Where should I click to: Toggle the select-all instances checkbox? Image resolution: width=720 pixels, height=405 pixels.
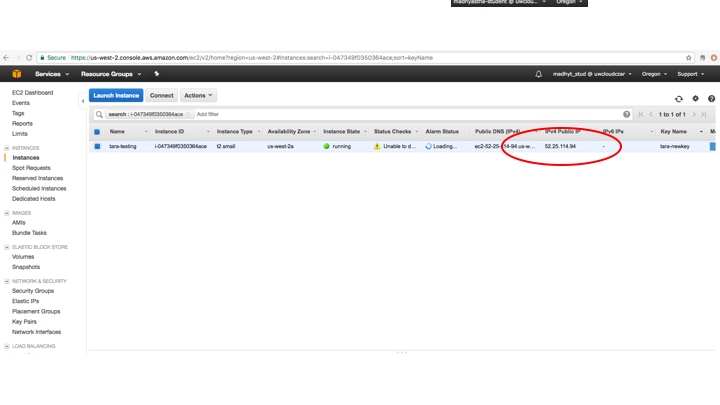tap(97, 132)
